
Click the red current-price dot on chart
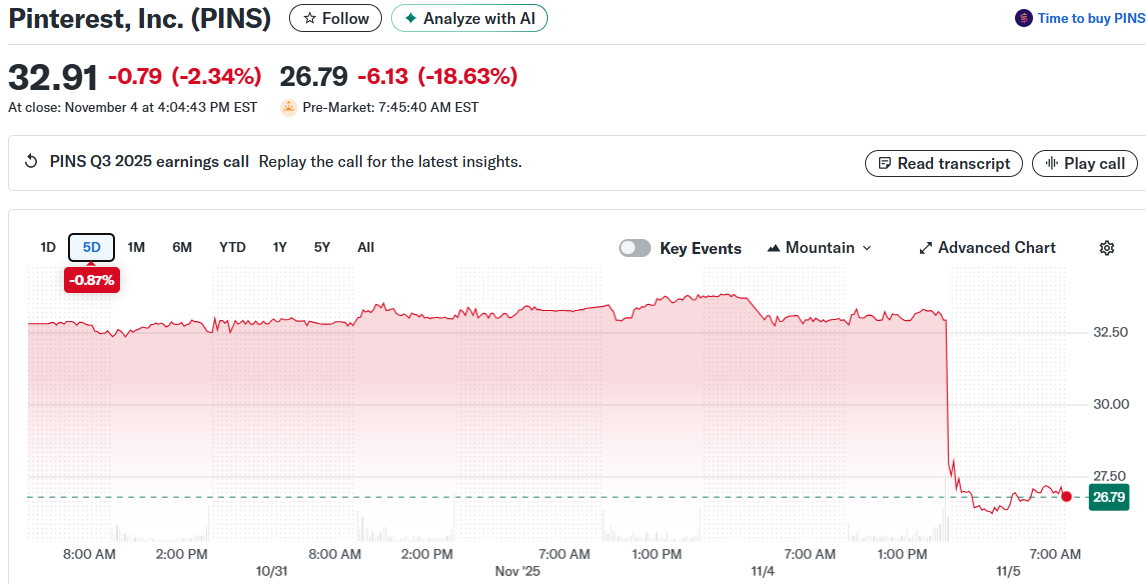(1066, 496)
